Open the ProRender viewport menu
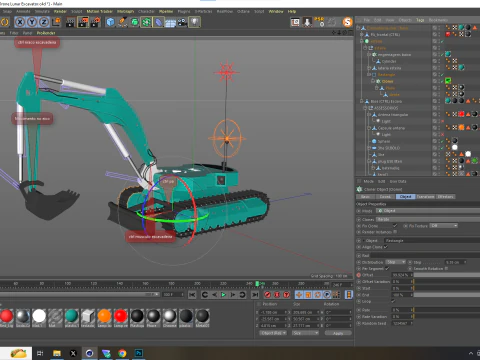 pos(46,33)
